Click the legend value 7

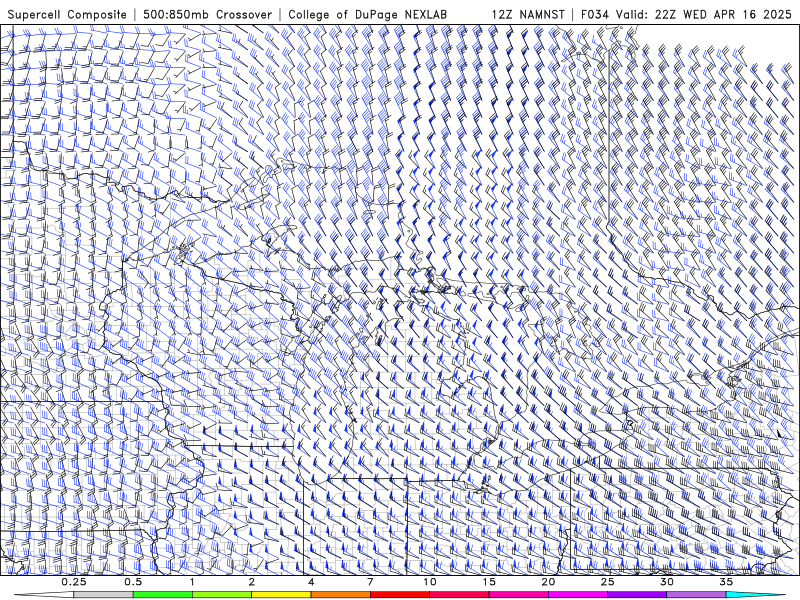point(370,582)
